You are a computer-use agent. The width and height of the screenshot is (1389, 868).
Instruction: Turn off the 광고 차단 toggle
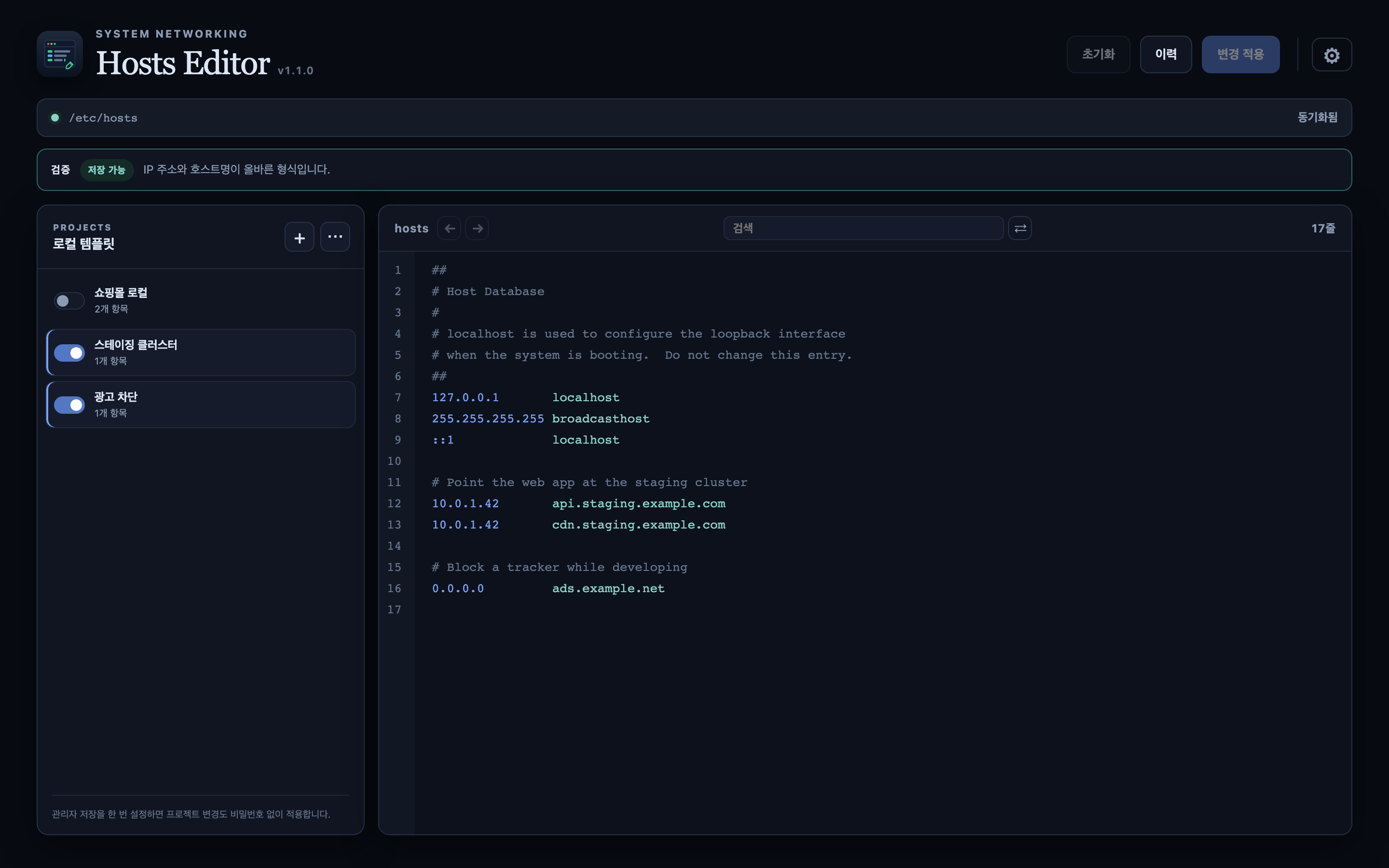point(69,405)
